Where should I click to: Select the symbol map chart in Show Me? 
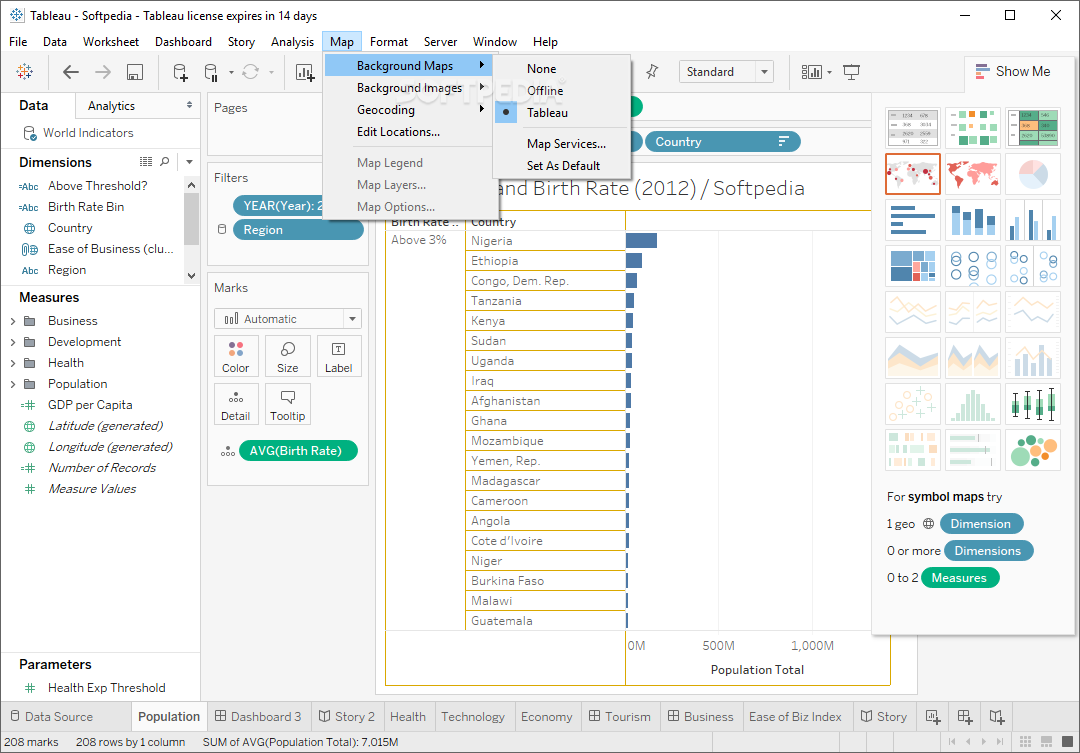click(x=913, y=174)
